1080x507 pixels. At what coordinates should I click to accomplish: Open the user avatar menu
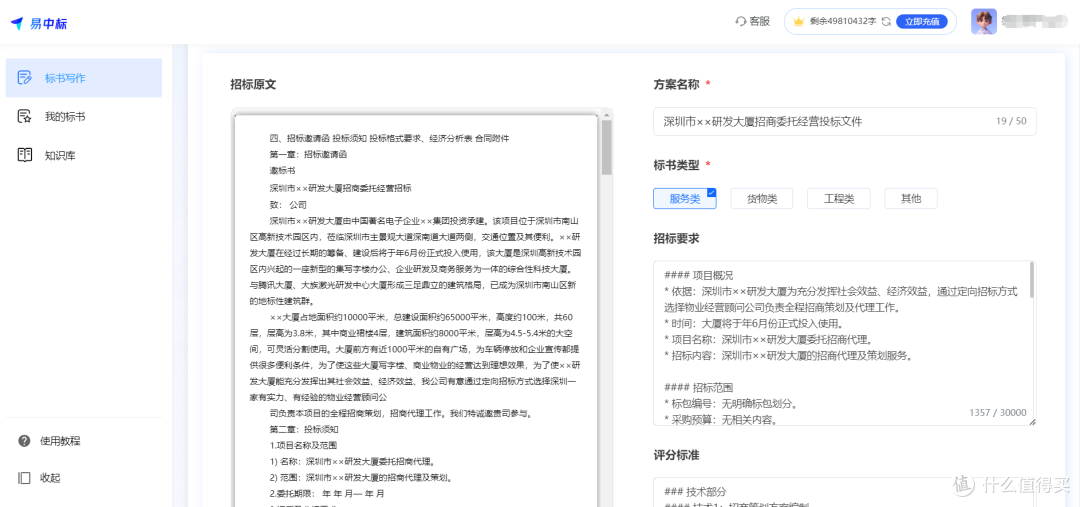pyautogui.click(x=984, y=21)
